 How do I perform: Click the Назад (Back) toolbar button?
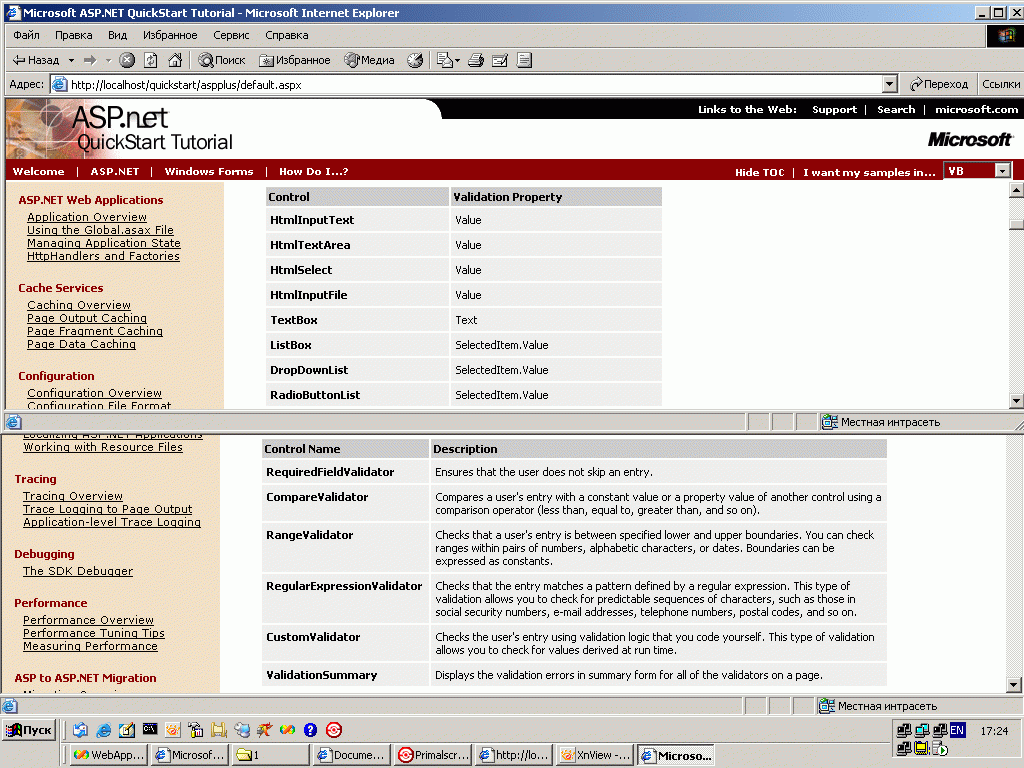[x=36, y=60]
